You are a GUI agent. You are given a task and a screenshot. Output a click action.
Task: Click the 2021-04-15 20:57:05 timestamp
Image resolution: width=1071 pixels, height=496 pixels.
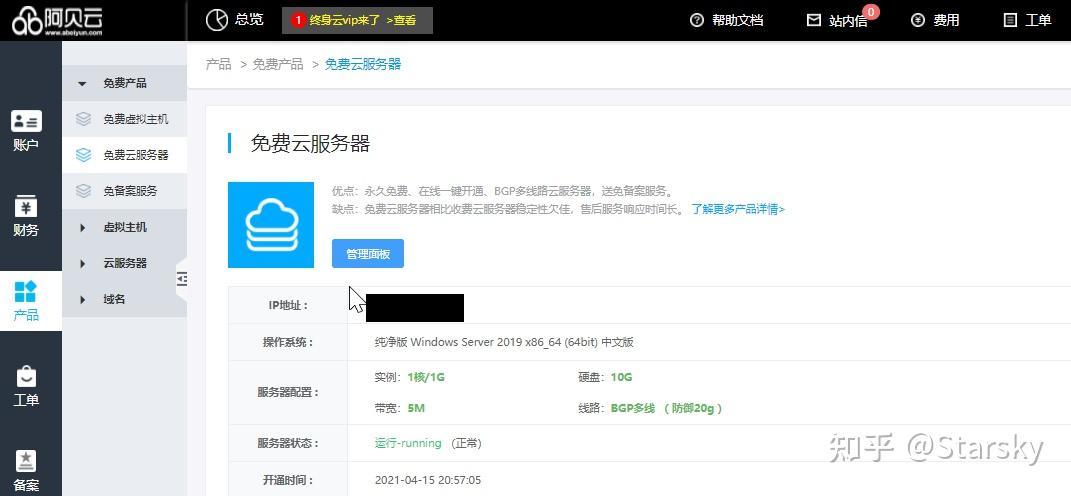[428, 480]
